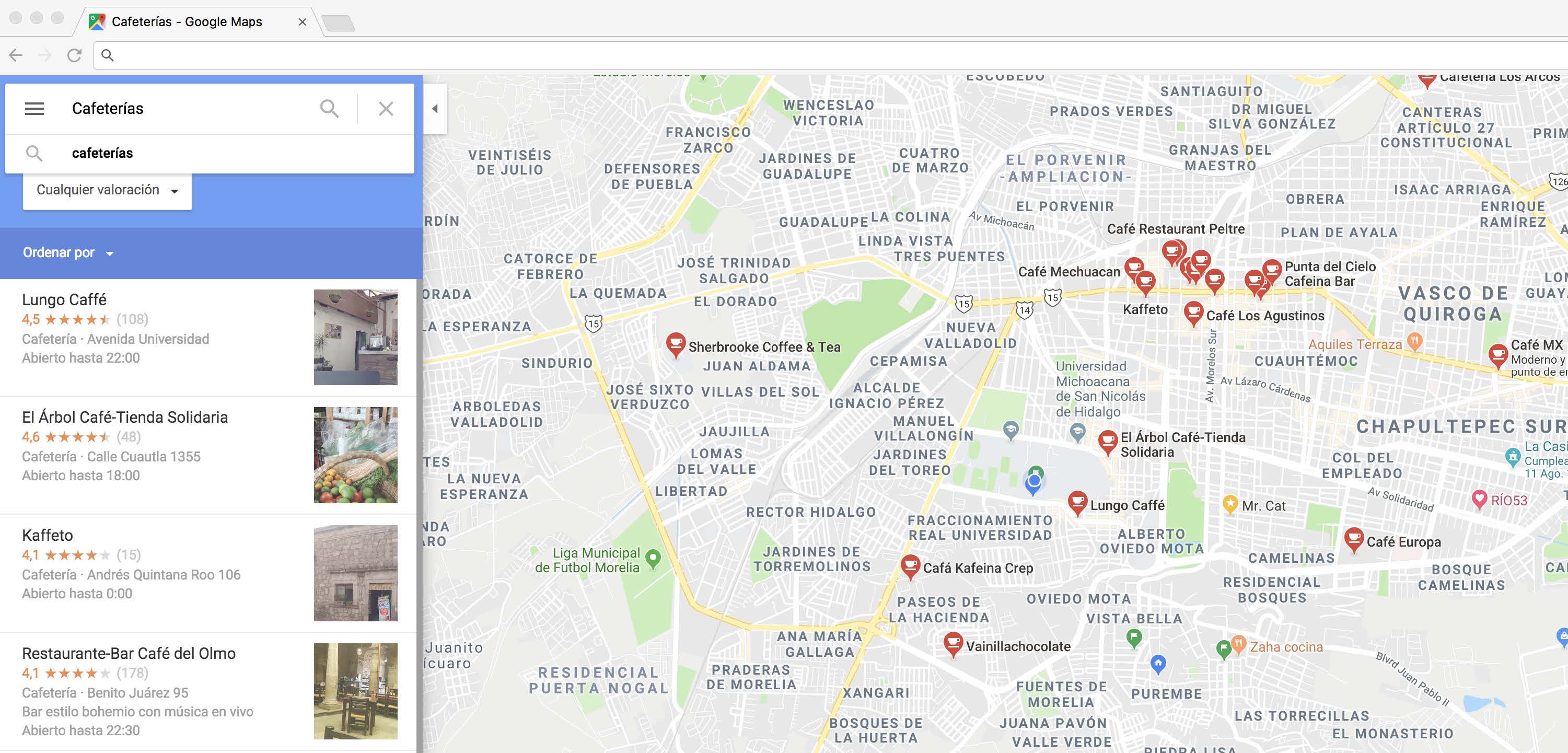Click RÍO53 heart saved marker
This screenshot has height=753, width=1568.
coord(1479,499)
